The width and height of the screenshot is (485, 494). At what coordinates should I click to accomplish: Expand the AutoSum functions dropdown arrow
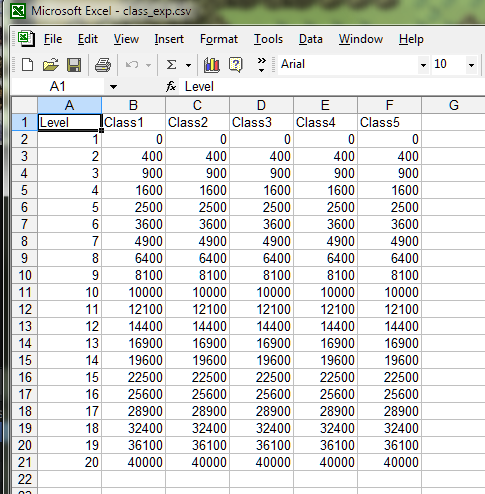[188, 65]
